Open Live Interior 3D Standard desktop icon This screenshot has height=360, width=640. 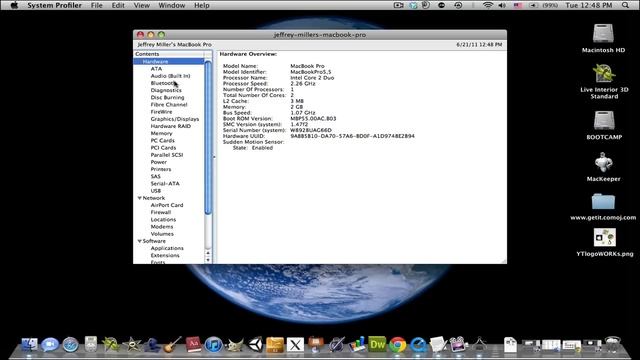pyautogui.click(x=604, y=74)
